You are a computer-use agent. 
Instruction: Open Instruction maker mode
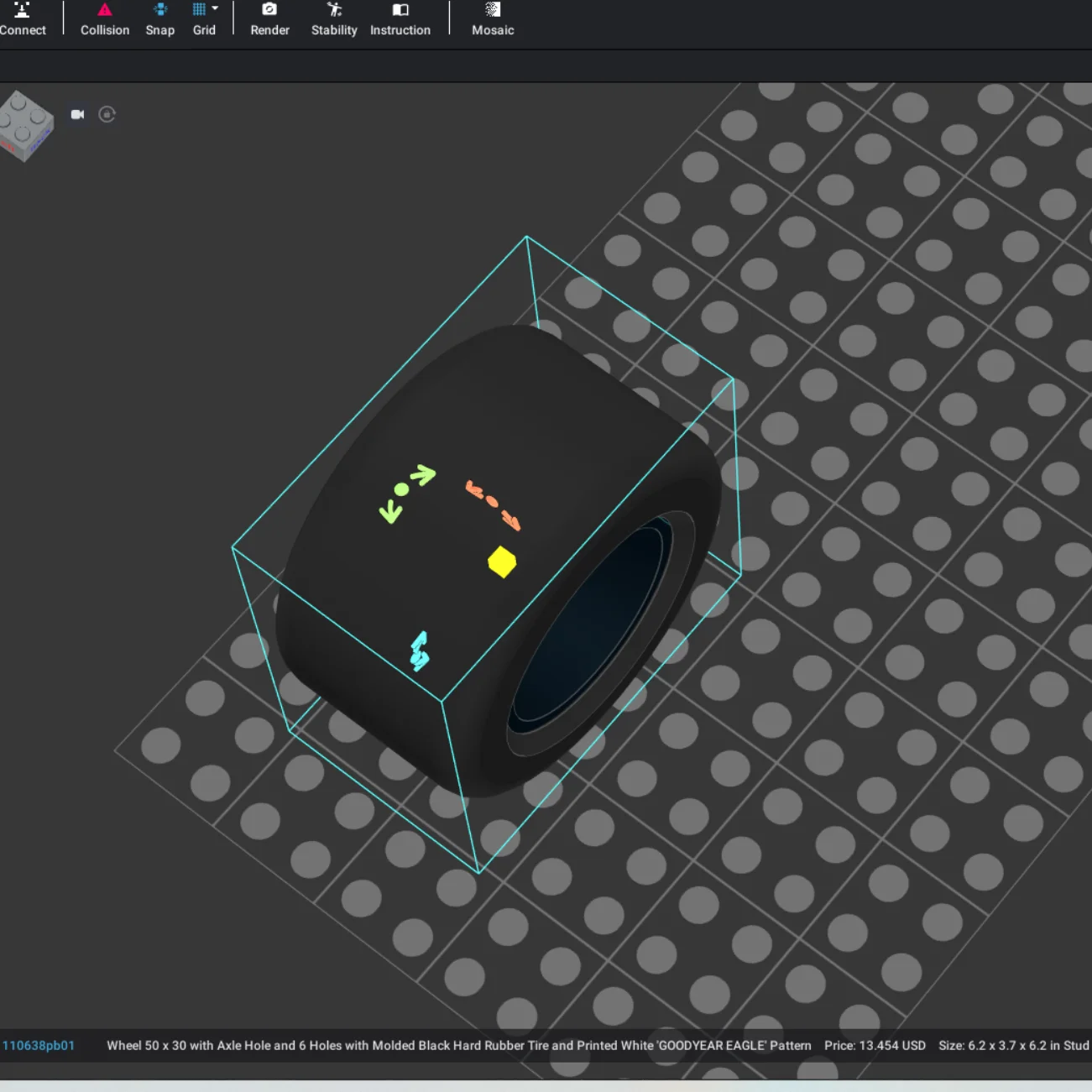point(400,18)
